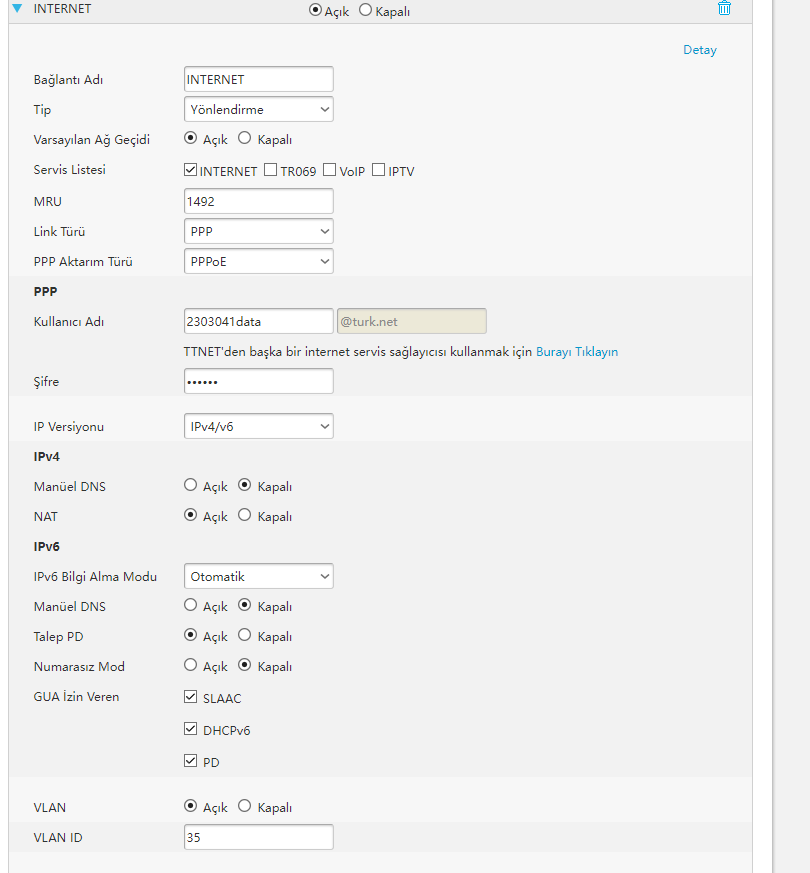Select Kapalı for NAT

pos(244,515)
